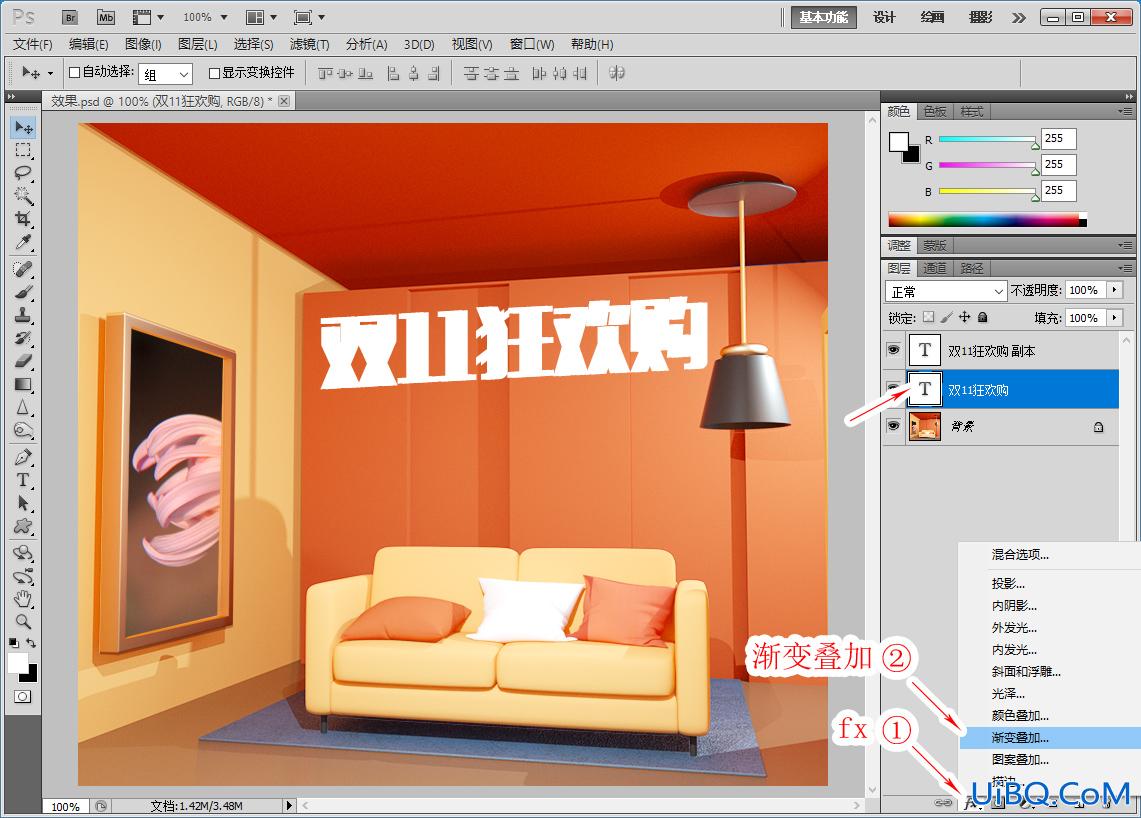Select the Spot Healing Brush tool
This screenshot has width=1141, height=818.
(x=23, y=269)
